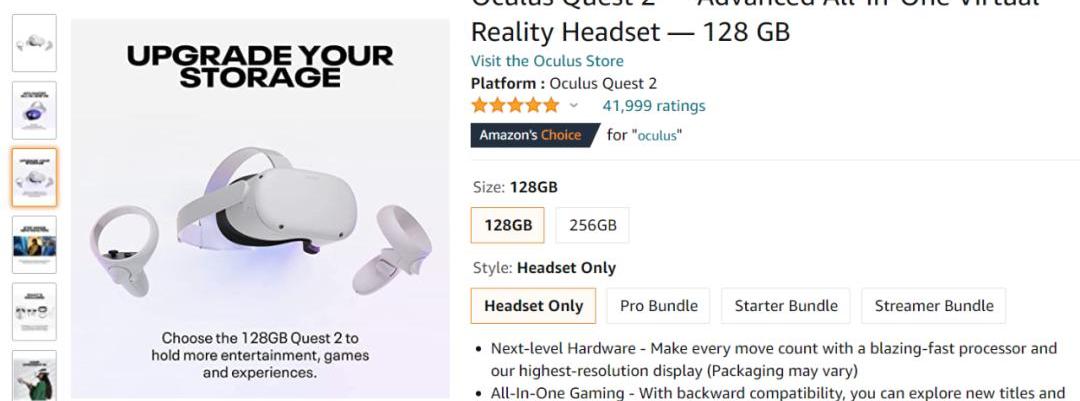Viewport: 1080px width, 401px height.
Task: Select the highlighted Upgrade Your Storage thumbnail
Action: coord(35,177)
